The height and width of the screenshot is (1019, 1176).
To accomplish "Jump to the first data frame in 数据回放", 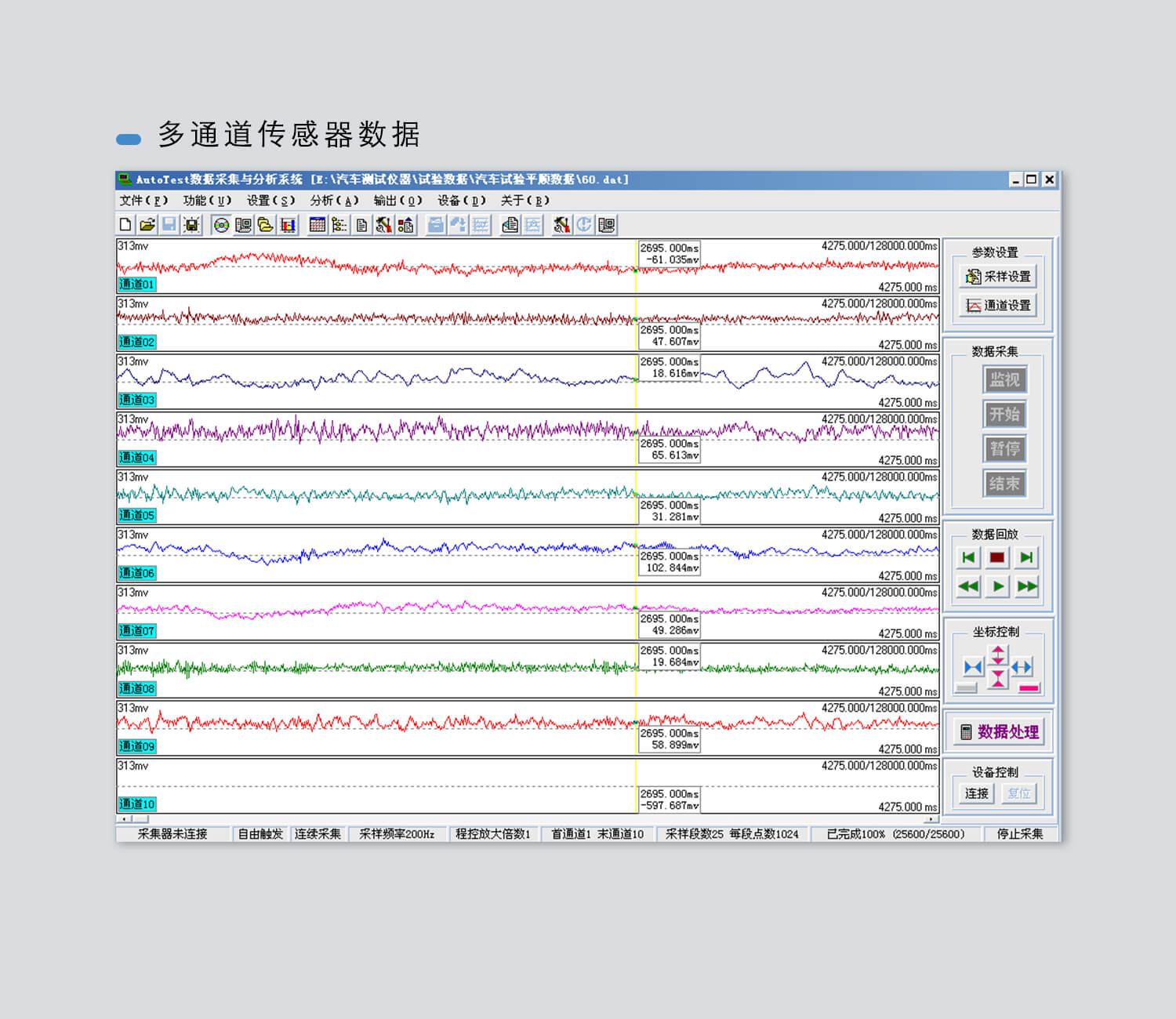I will point(968,557).
